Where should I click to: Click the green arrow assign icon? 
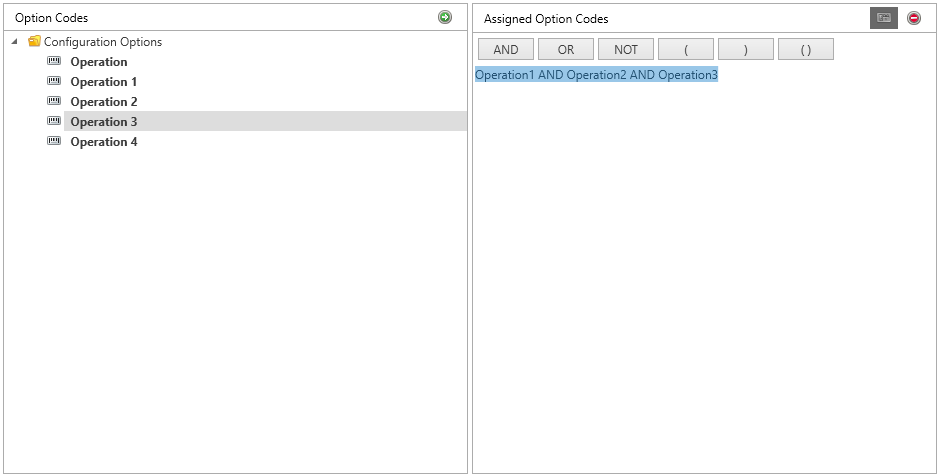click(x=445, y=18)
